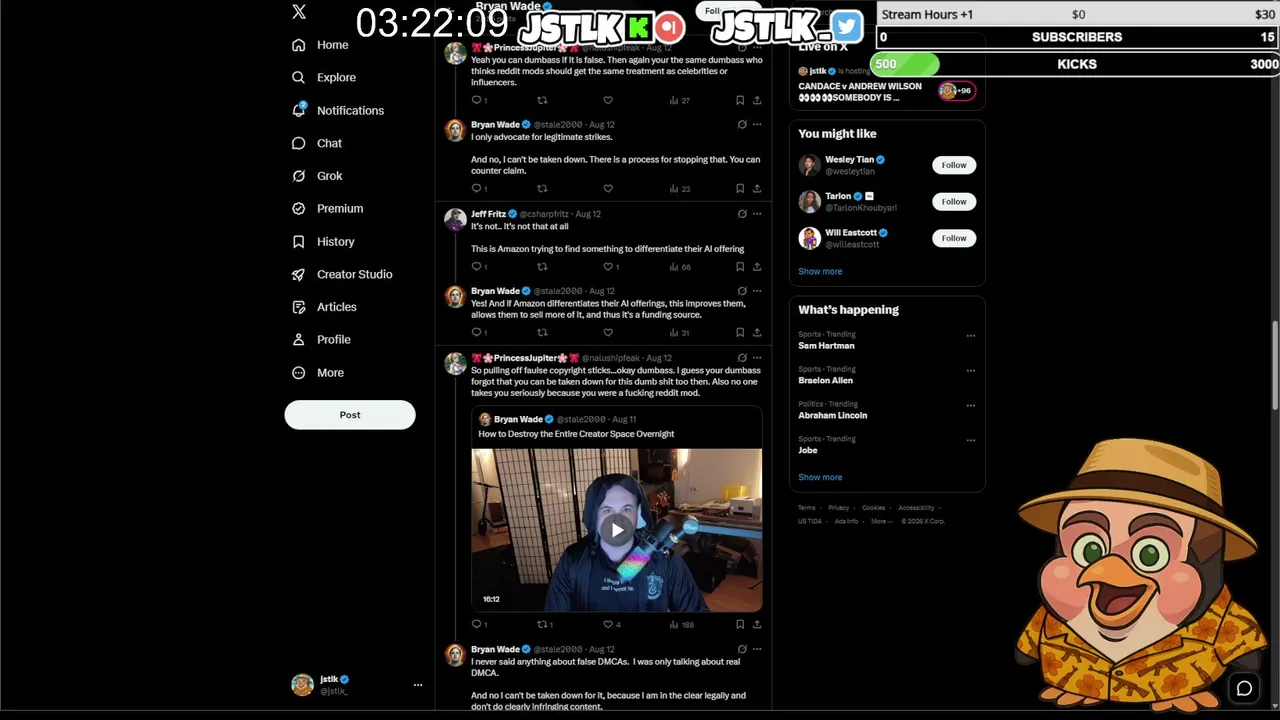
Task: Like the 'I only advocate for legitimate strikes' tweet
Action: 608,188
